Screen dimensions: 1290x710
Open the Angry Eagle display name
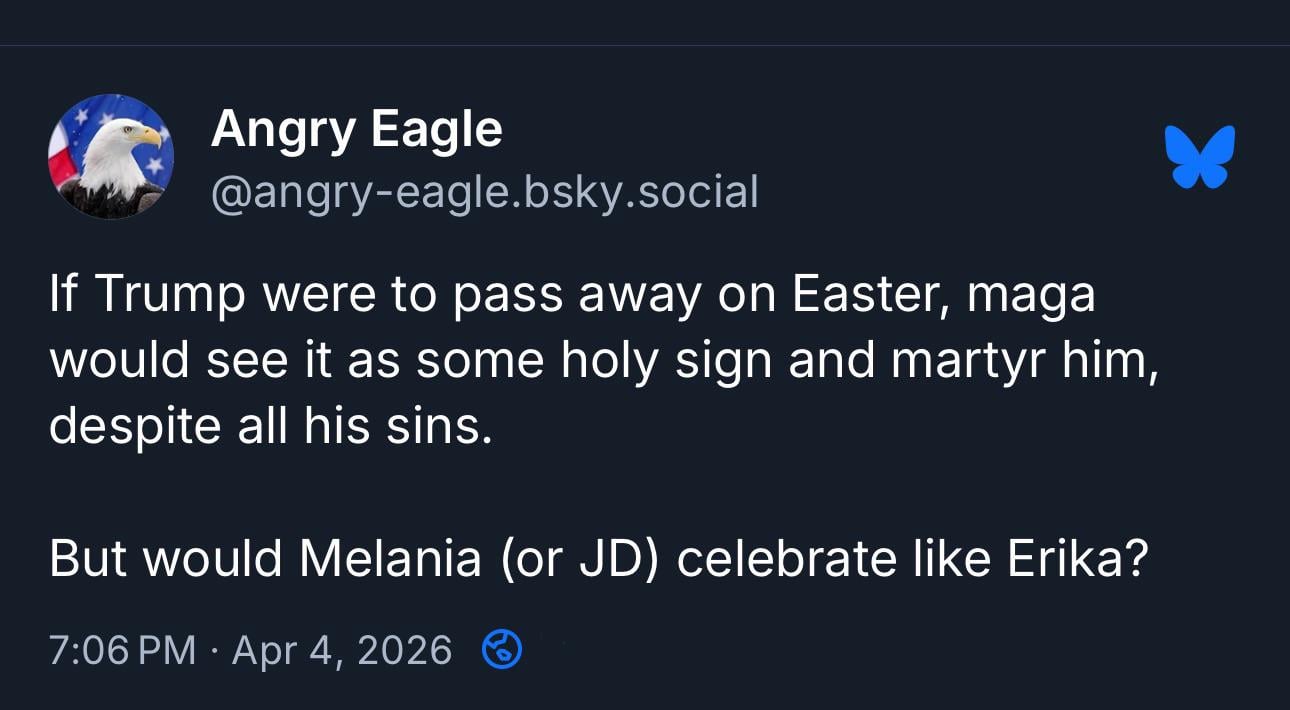coord(356,129)
